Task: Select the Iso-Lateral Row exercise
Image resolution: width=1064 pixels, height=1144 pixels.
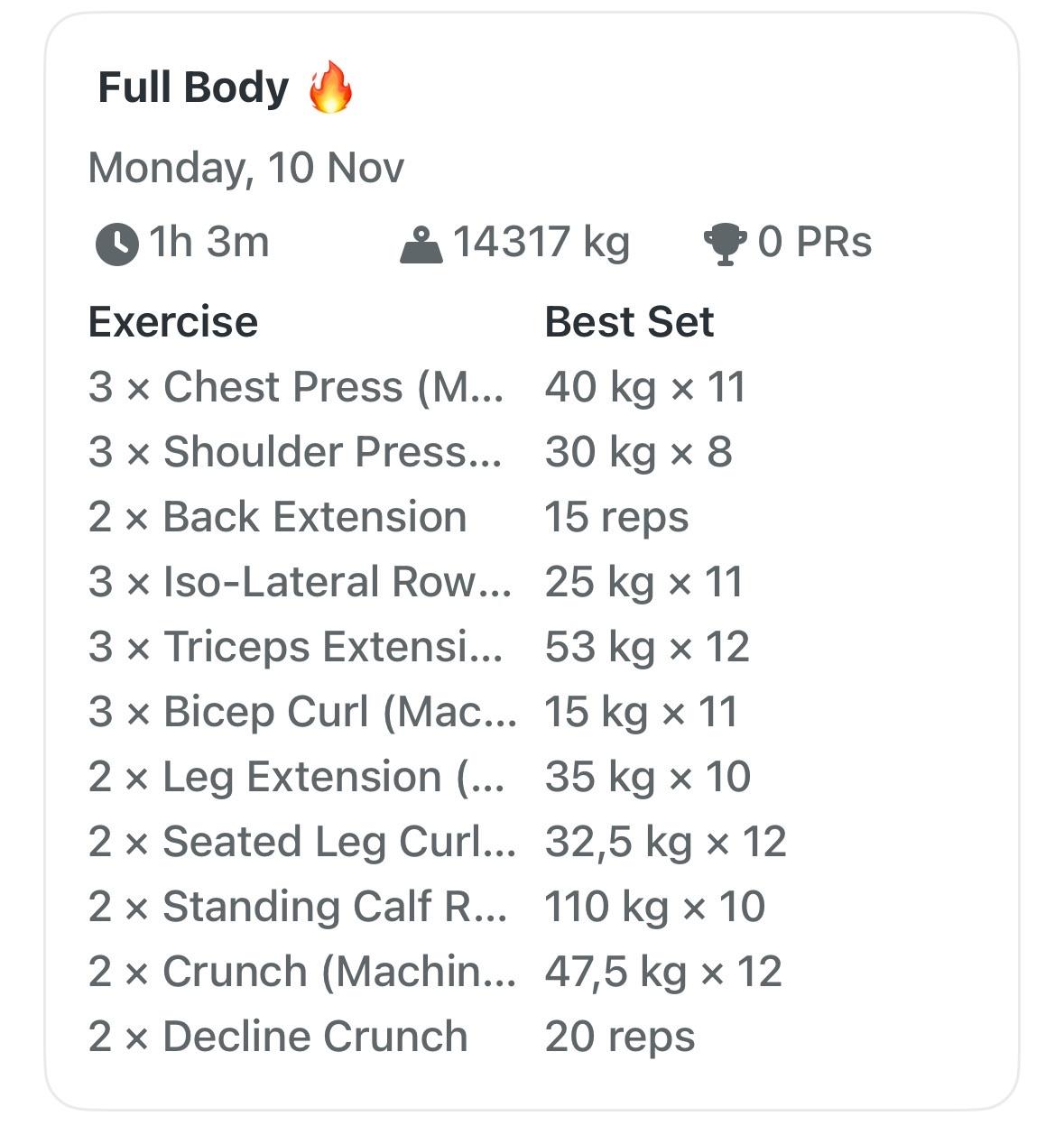Action: [x=300, y=582]
